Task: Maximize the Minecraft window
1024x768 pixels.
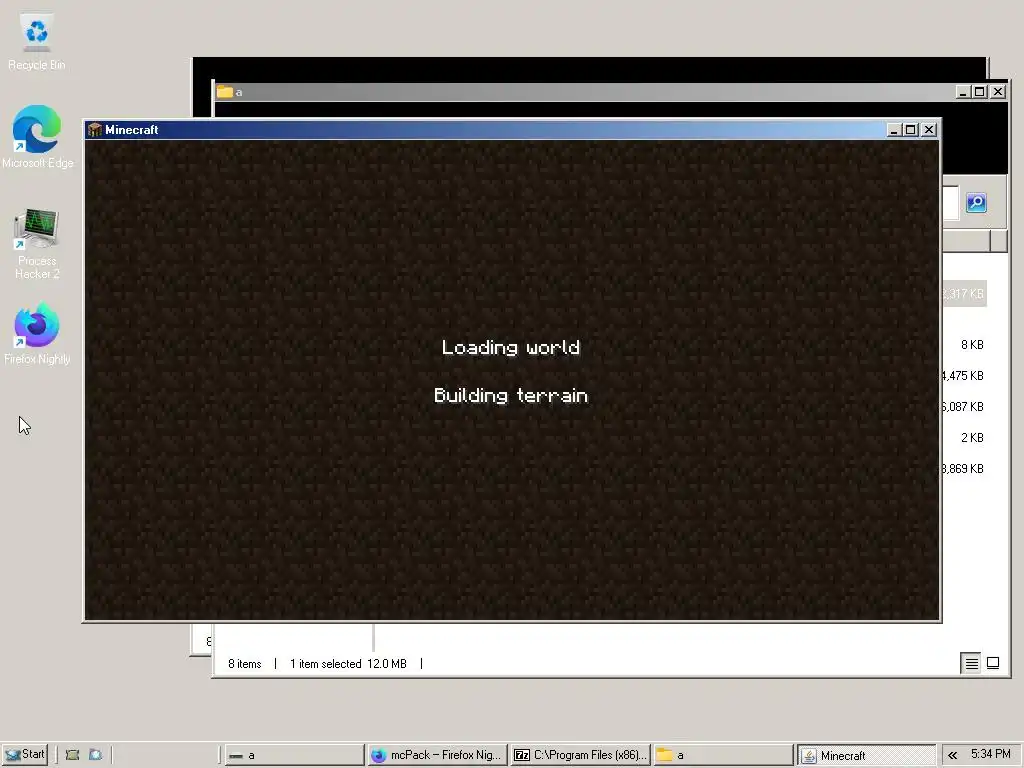Action: coord(910,130)
